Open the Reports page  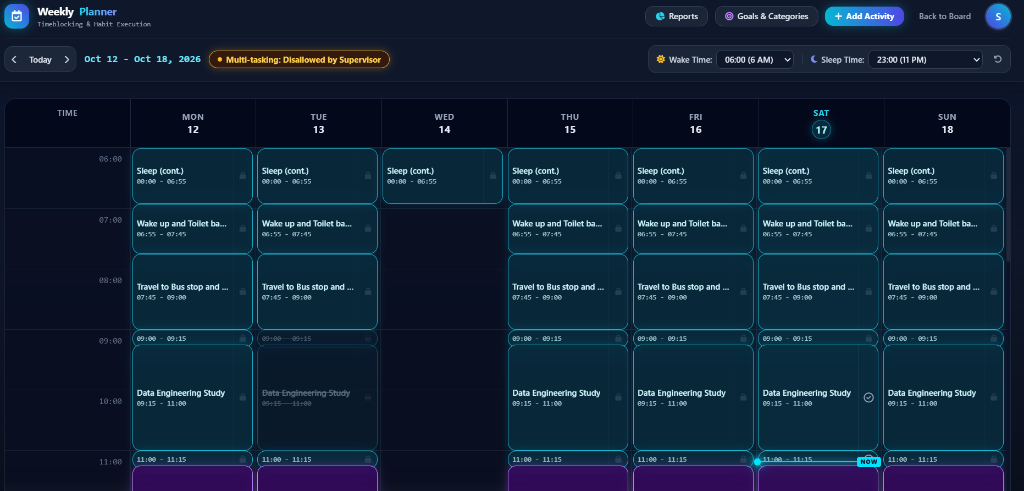pyautogui.click(x=677, y=16)
